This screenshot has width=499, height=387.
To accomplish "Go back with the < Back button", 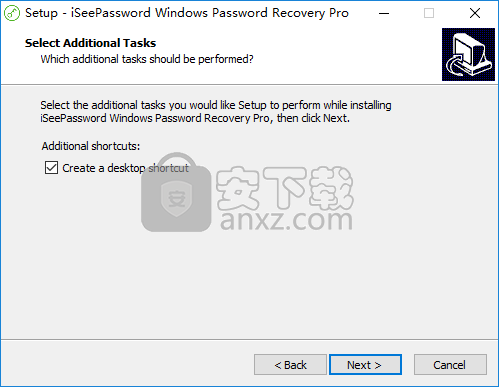I will click(290, 365).
